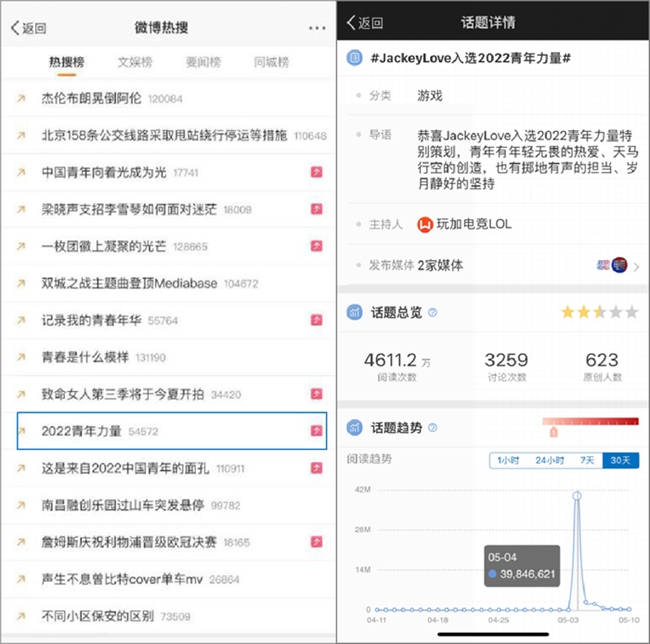The width and height of the screenshot is (650, 644).
Task: Open topic 2022青年力量
Action: pos(172,431)
